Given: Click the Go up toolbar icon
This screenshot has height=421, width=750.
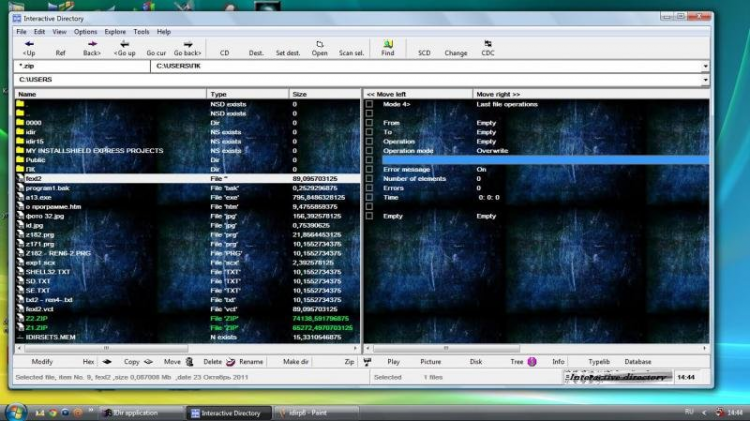Looking at the screenshot, I should [x=124, y=44].
